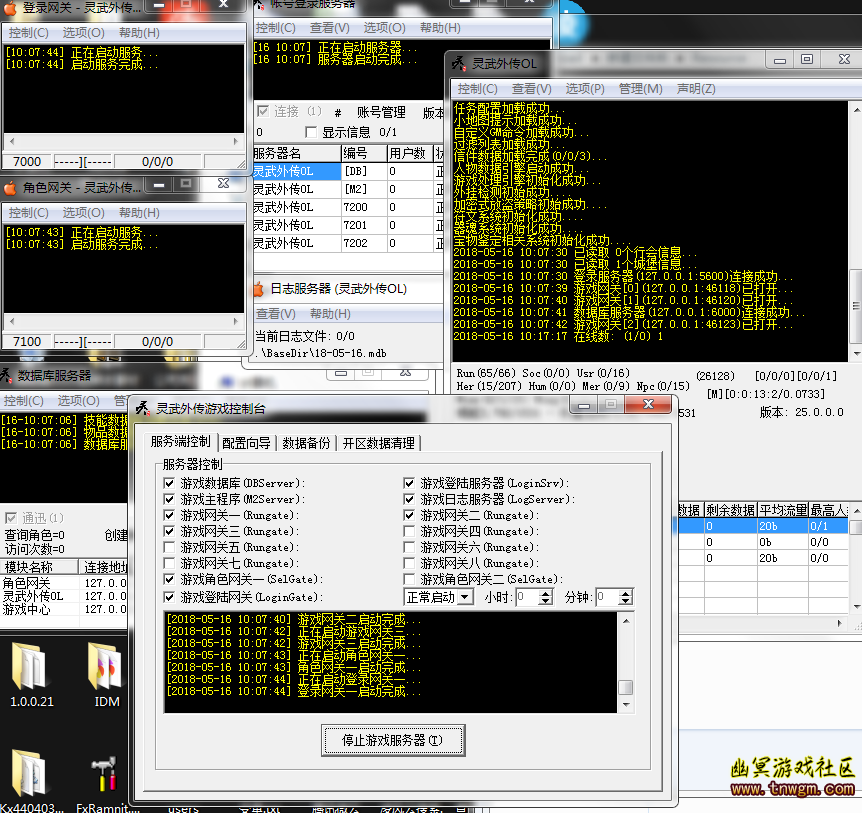Select the 服务端控制 tab

click(180, 441)
